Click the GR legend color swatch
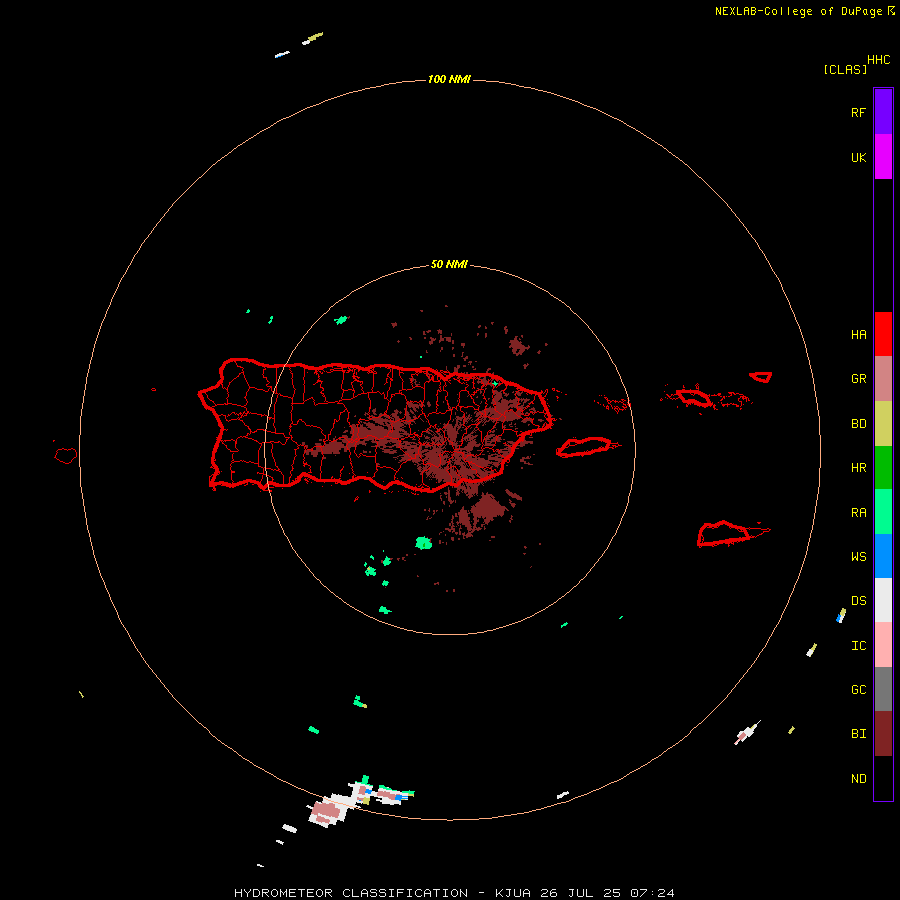Image resolution: width=900 pixels, height=900 pixels. (x=883, y=379)
